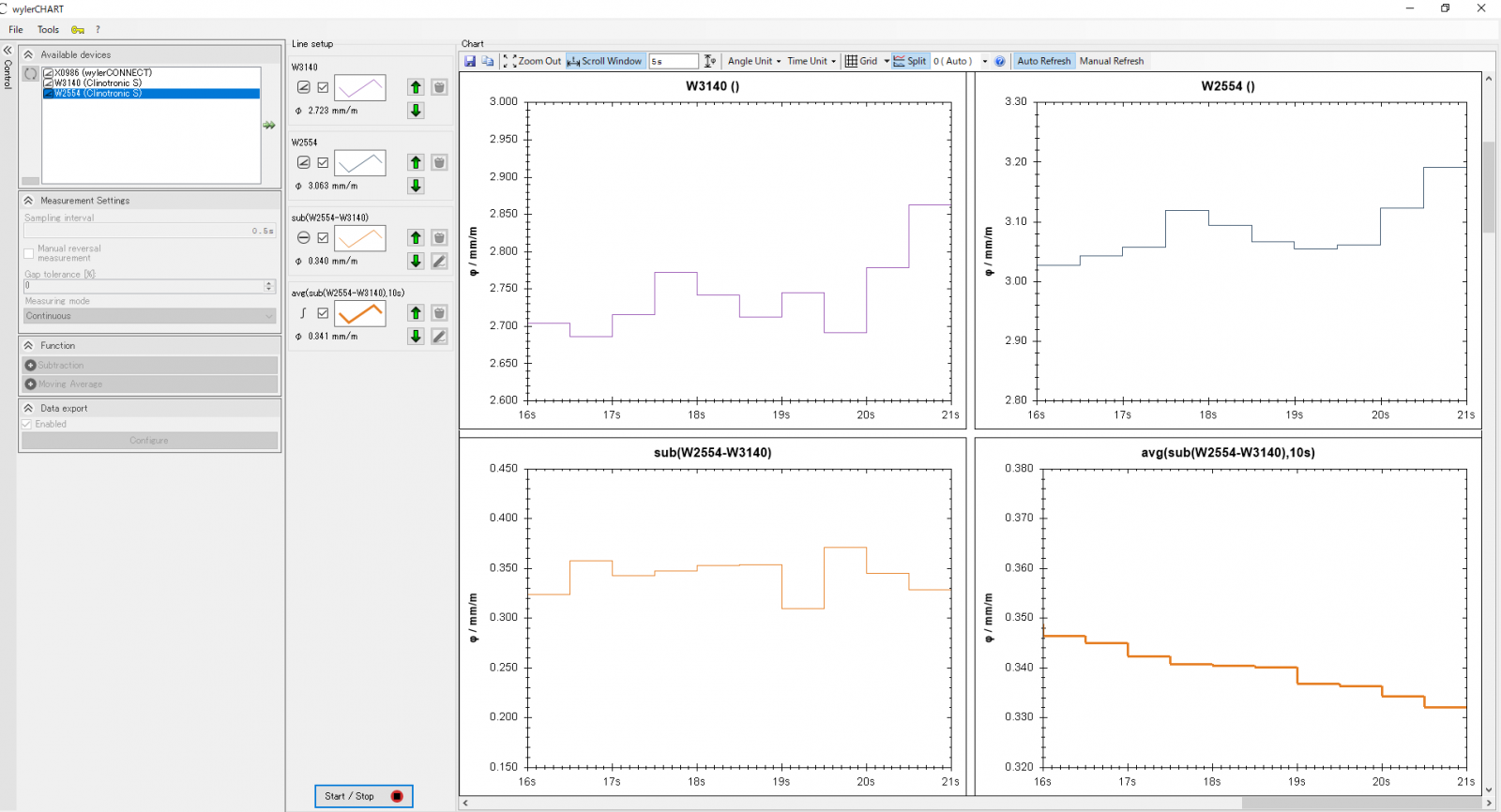1501x812 pixels.
Task: Click the orange avg line color swatch
Action: click(360, 313)
